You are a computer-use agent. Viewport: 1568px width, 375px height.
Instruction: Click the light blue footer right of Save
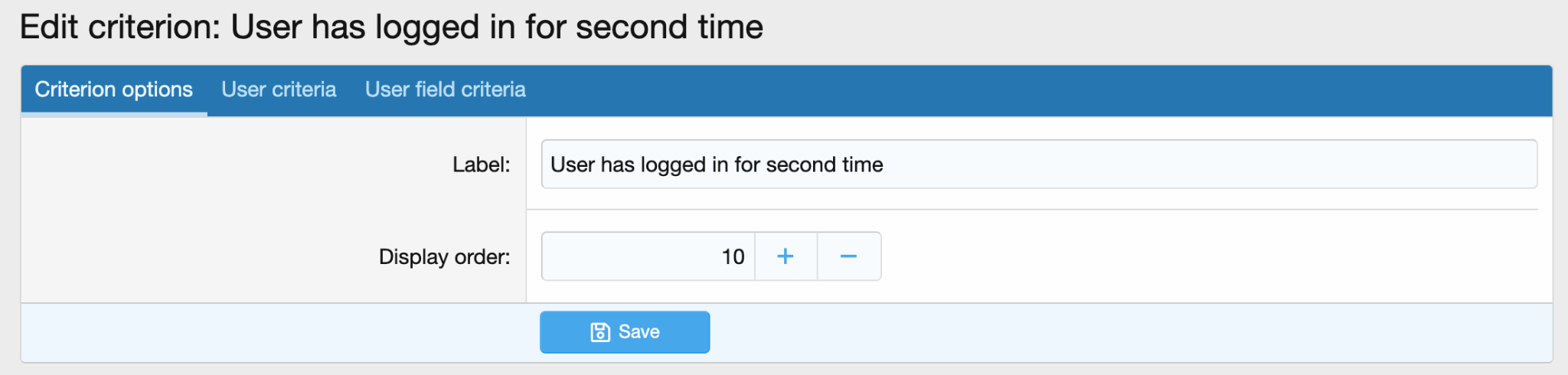pos(1072,332)
